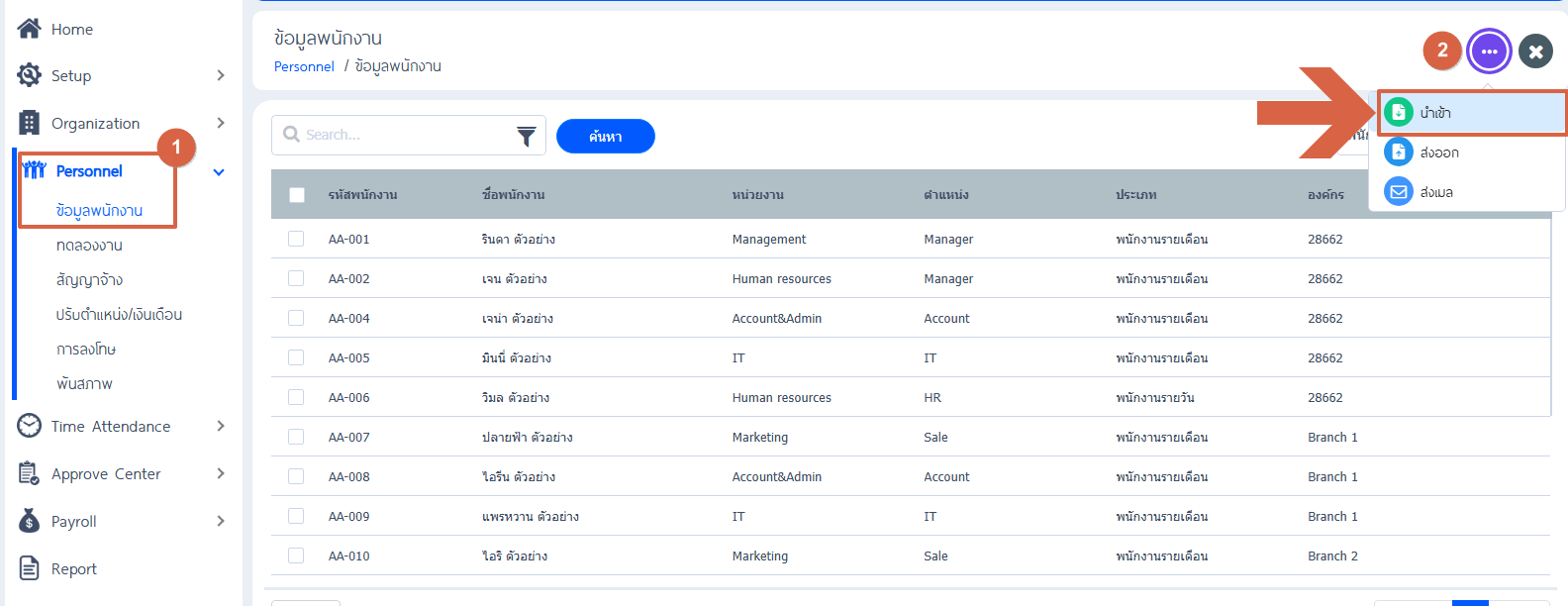The image size is (1568, 606).
Task: Expand the Setup menu chevron
Action: (x=220, y=75)
